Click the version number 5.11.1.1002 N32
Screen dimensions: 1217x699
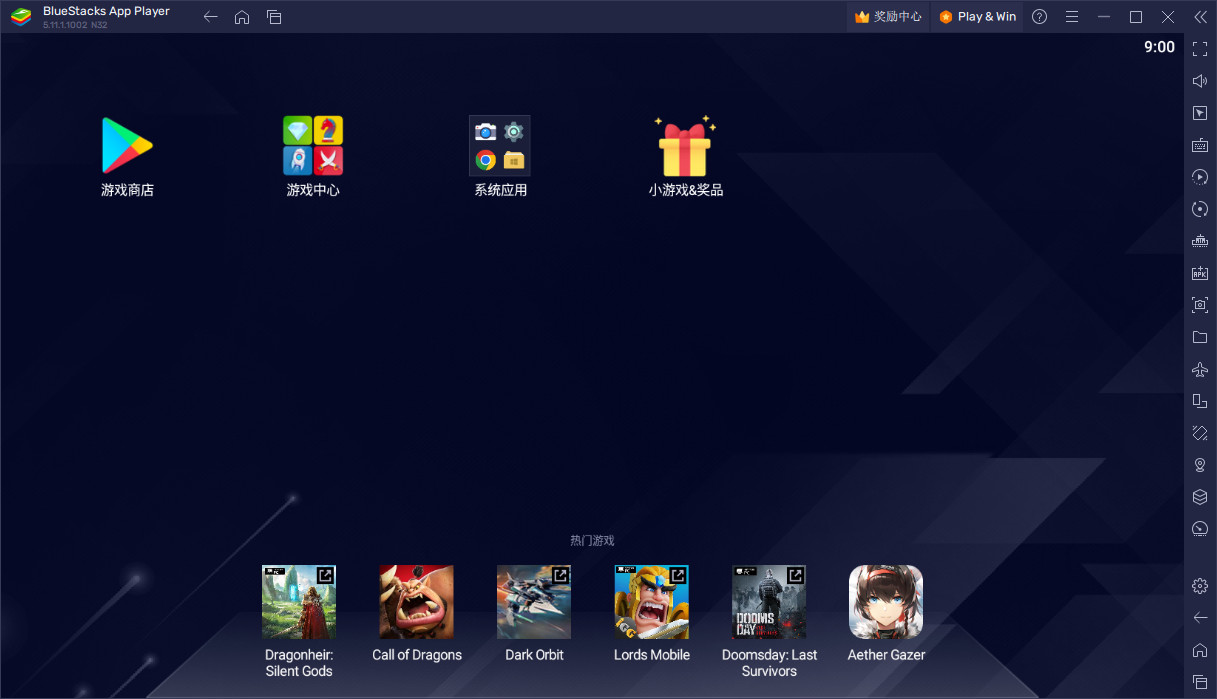point(75,25)
